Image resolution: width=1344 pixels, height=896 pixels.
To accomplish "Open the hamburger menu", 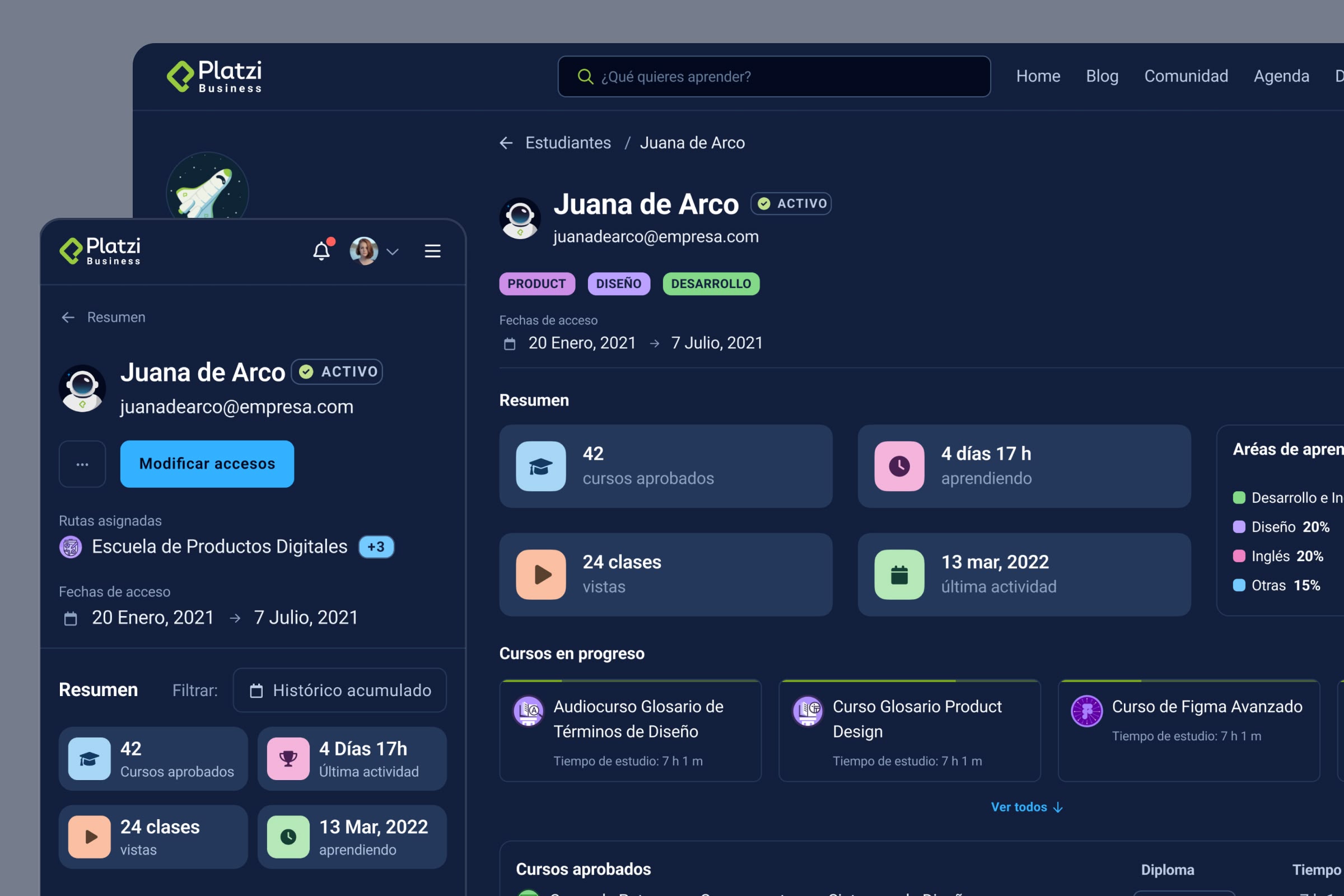I will 432,251.
